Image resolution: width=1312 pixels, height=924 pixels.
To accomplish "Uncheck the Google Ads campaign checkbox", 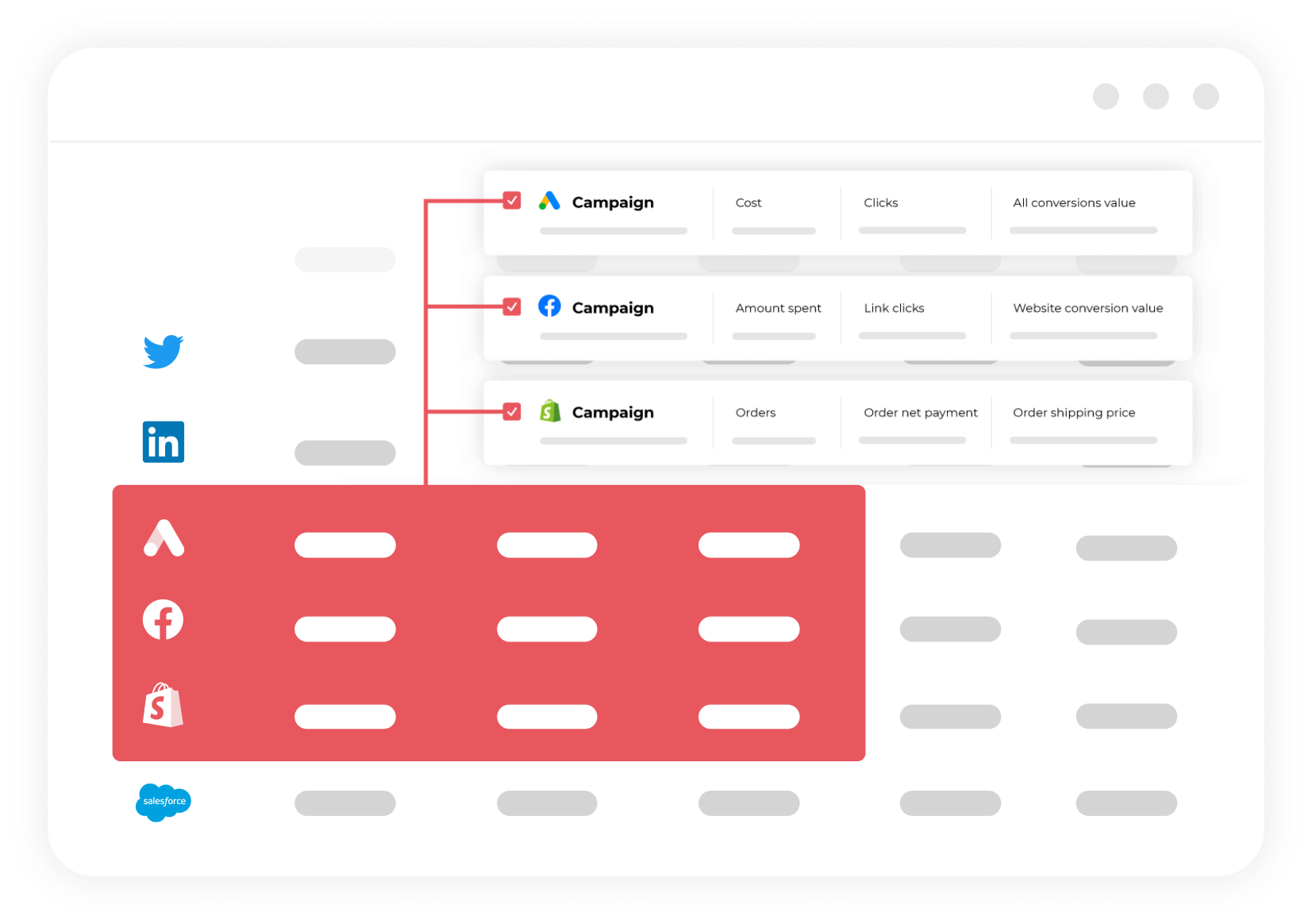I will 512,200.
